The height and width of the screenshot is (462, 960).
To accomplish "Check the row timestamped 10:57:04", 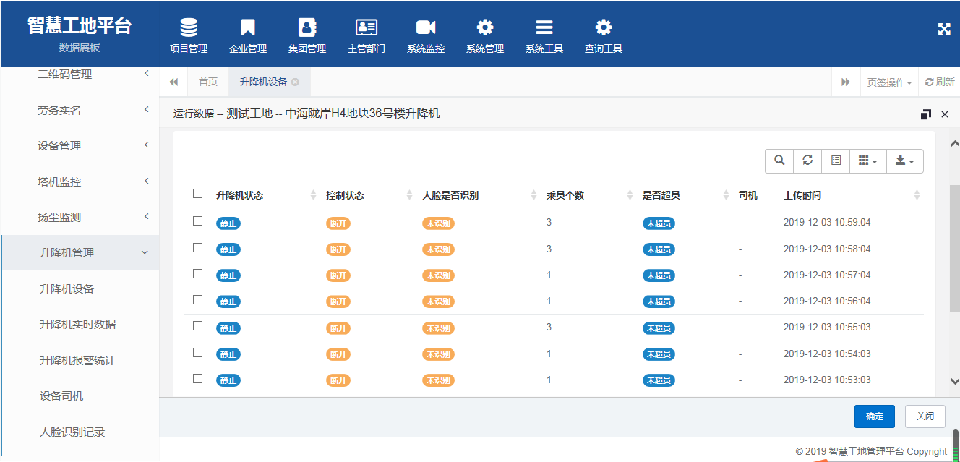I will coord(197,274).
